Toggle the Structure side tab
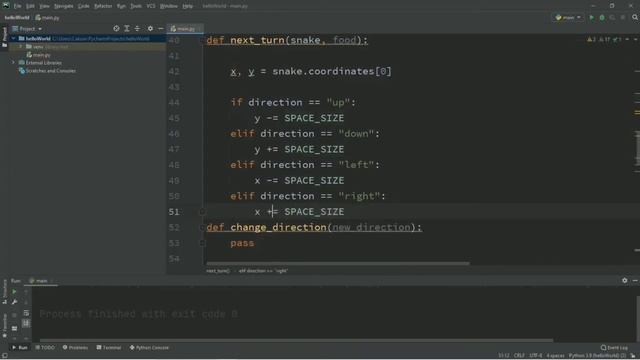Image resolution: width=640 pixels, height=360 pixels. [4, 291]
